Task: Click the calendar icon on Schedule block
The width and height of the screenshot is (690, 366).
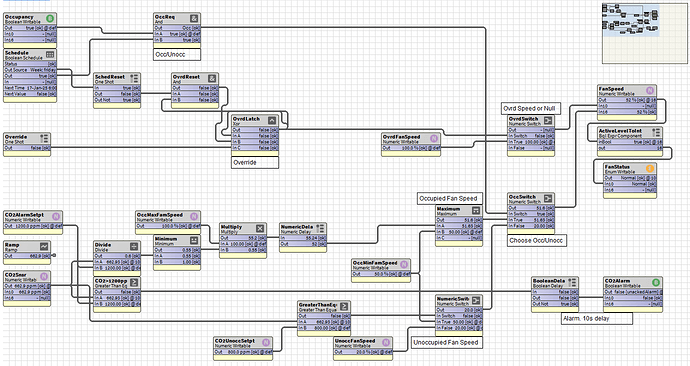Action: click(x=50, y=55)
